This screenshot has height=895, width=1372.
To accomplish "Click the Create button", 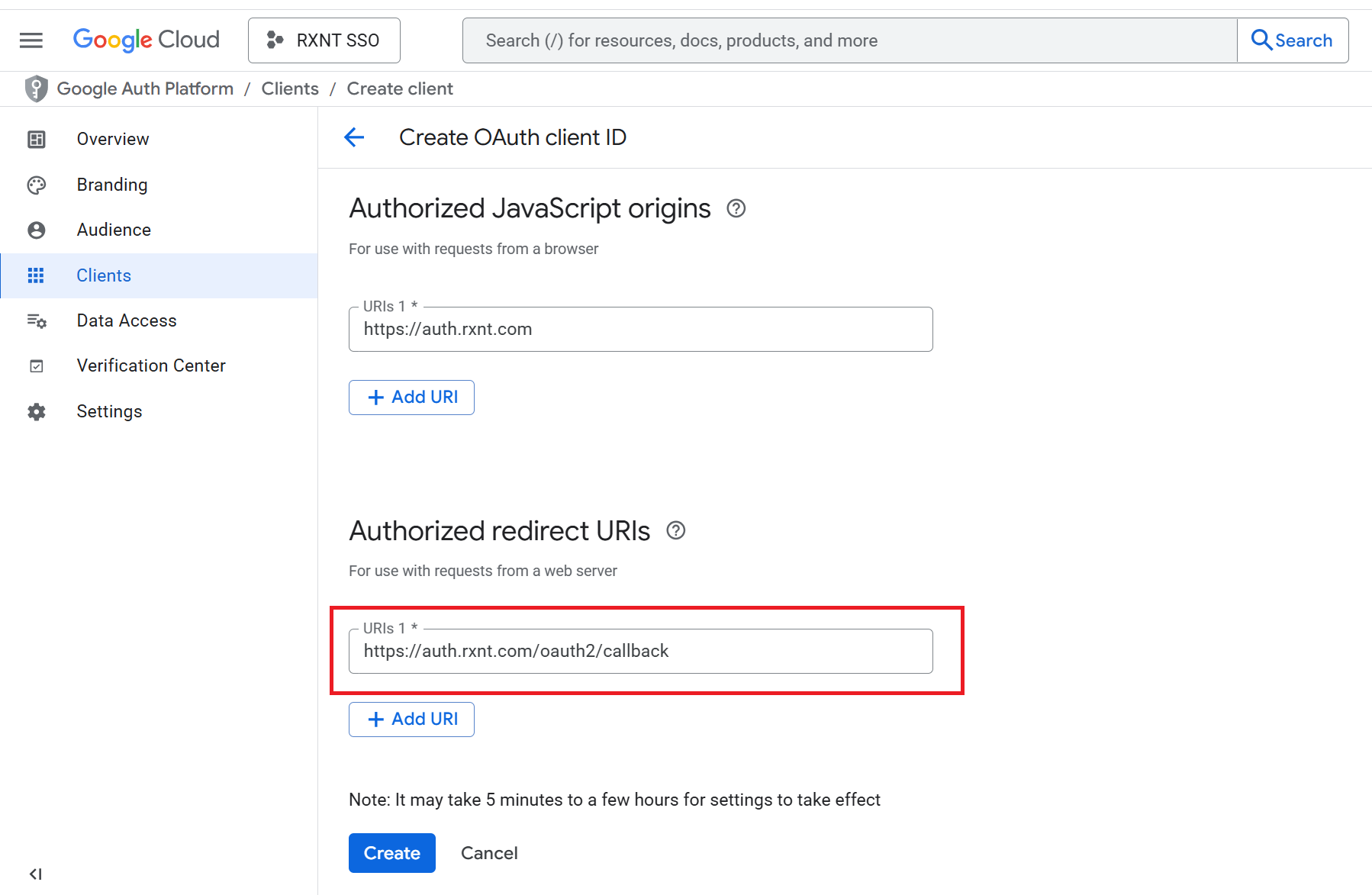I will tap(391, 853).
